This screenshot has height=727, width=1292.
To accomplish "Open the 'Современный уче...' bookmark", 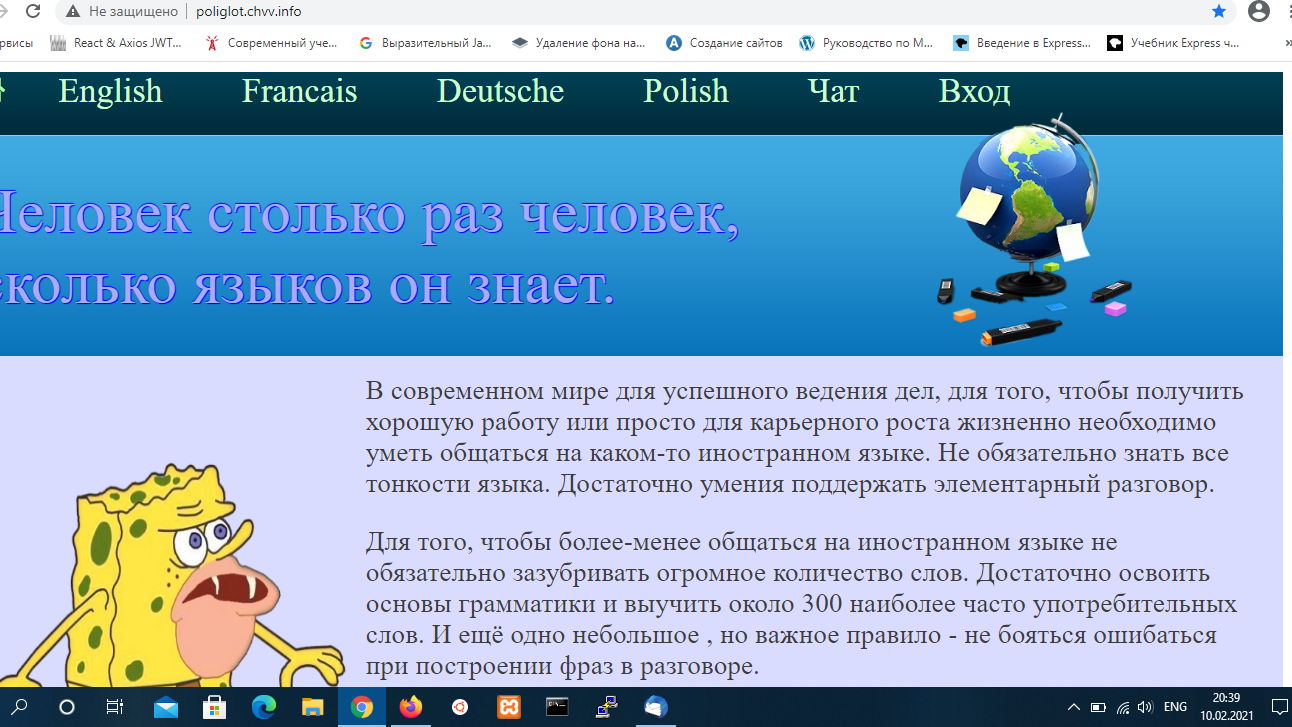I will (x=271, y=43).
